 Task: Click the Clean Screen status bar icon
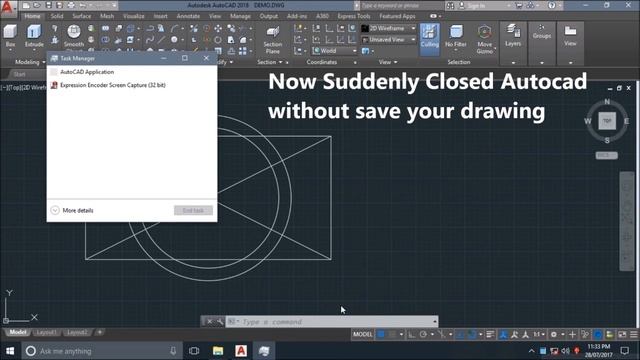point(622,334)
